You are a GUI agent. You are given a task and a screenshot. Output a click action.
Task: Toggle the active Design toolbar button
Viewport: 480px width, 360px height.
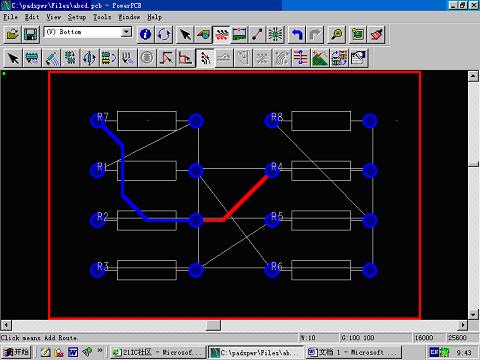(x=222, y=34)
